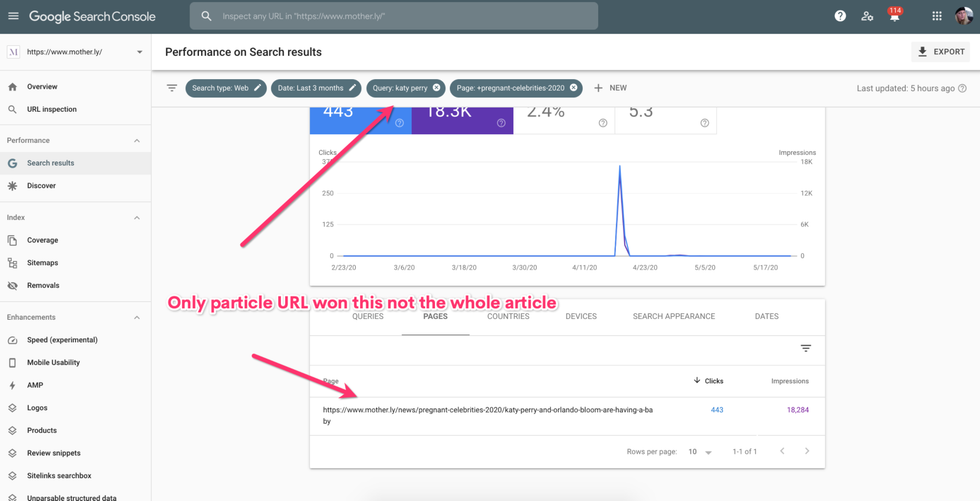Viewport: 980px width, 501px height.
Task: Open the hamburger main menu
Action: coord(13,16)
